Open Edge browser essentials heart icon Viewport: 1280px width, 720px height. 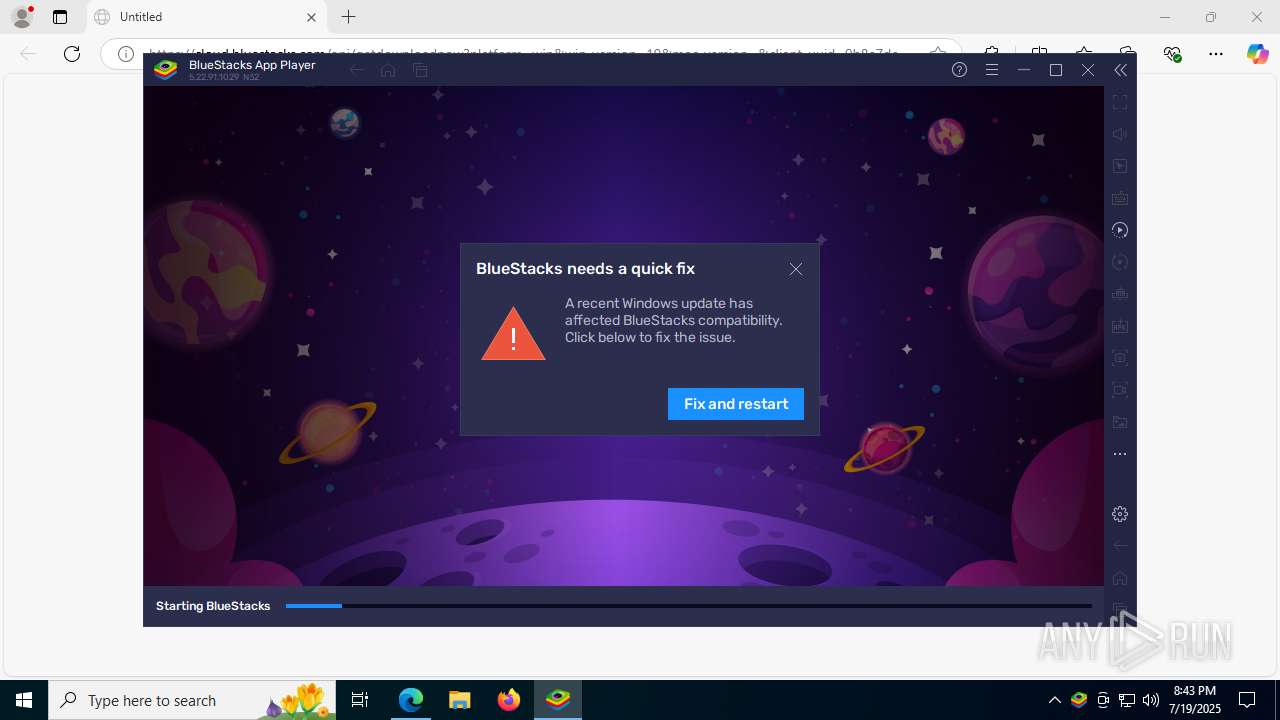click(1172, 54)
